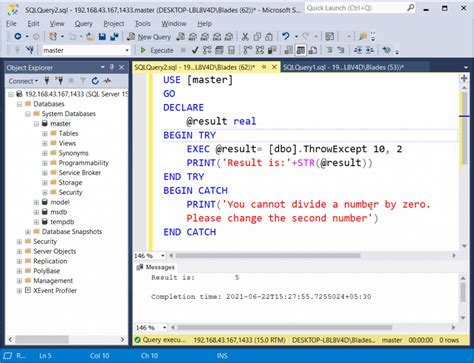This screenshot has height=363, width=474.
Task: Switch to the SQLQuery1.sql tab
Action: tap(343, 67)
